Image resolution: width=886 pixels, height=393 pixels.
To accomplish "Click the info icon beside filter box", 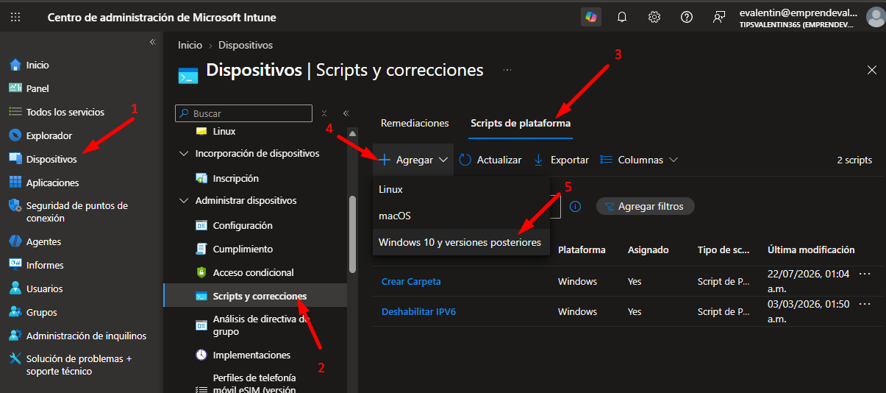I will click(575, 207).
